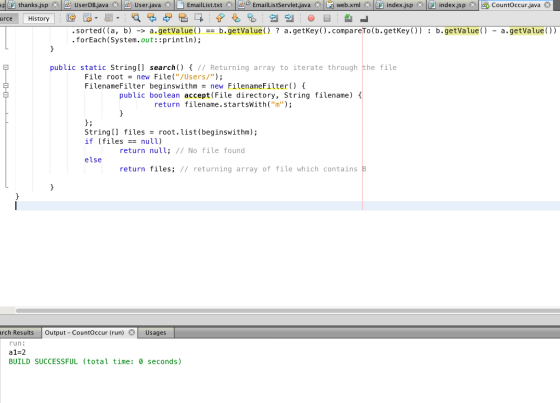Close the User.java tab
The width and height of the screenshot is (560, 403).
coord(169,5)
